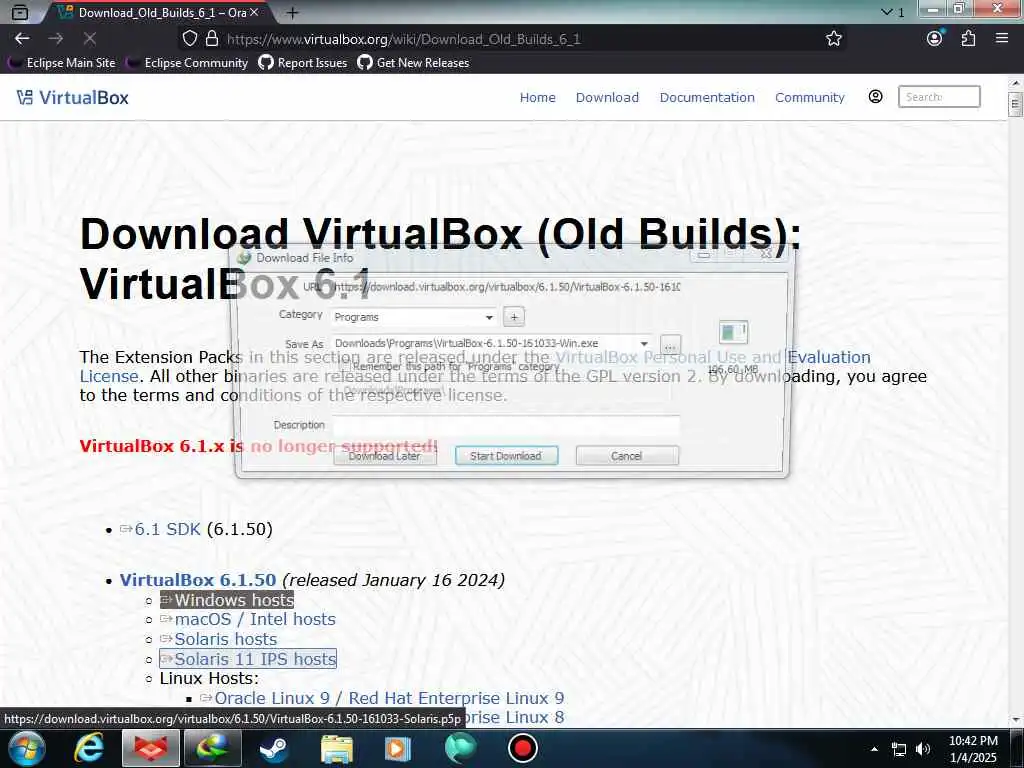Focus the site Search field
The image size is (1024, 768).
click(938, 97)
